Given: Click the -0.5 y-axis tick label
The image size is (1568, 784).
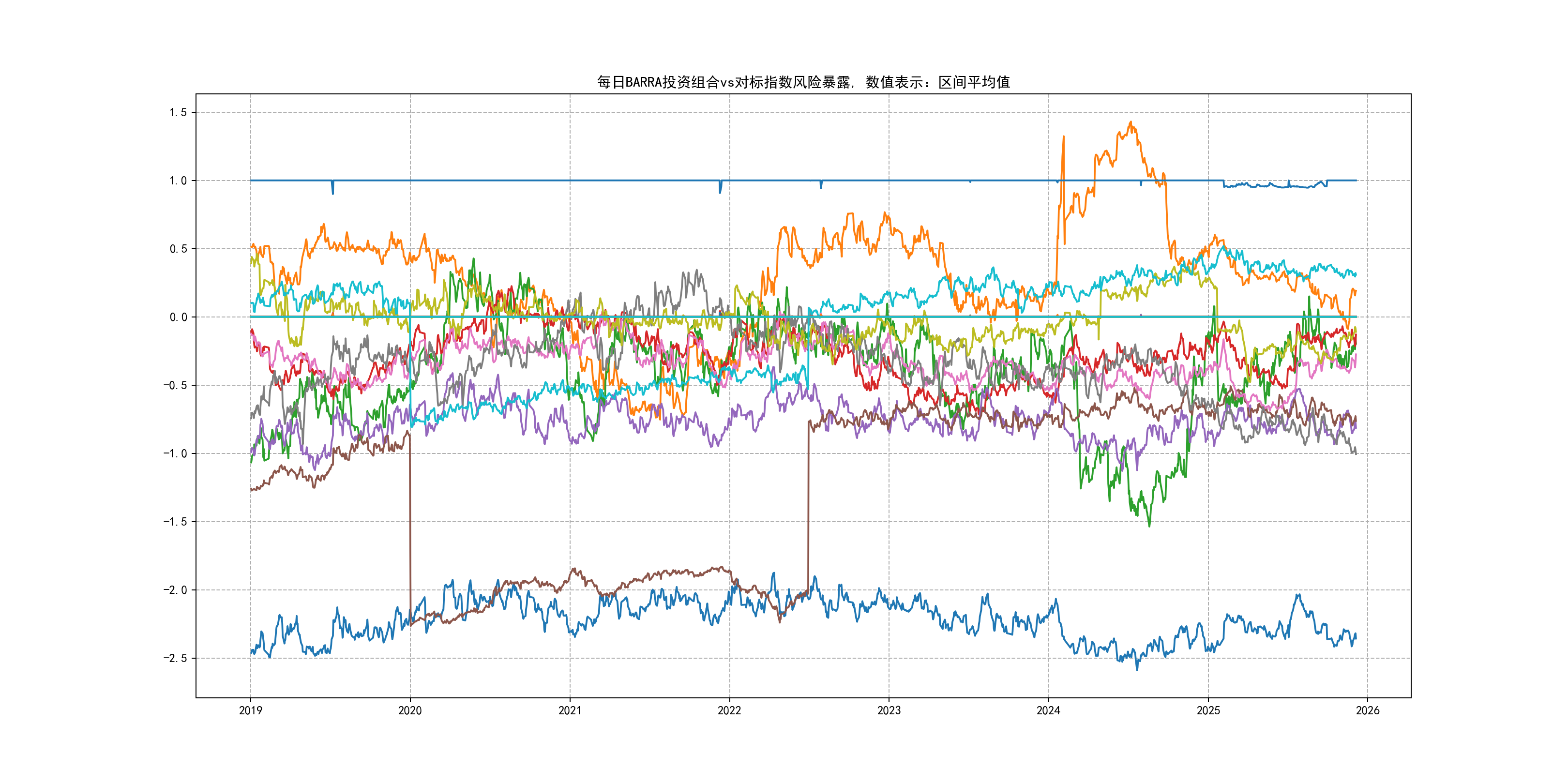Looking at the screenshot, I should click(175, 385).
